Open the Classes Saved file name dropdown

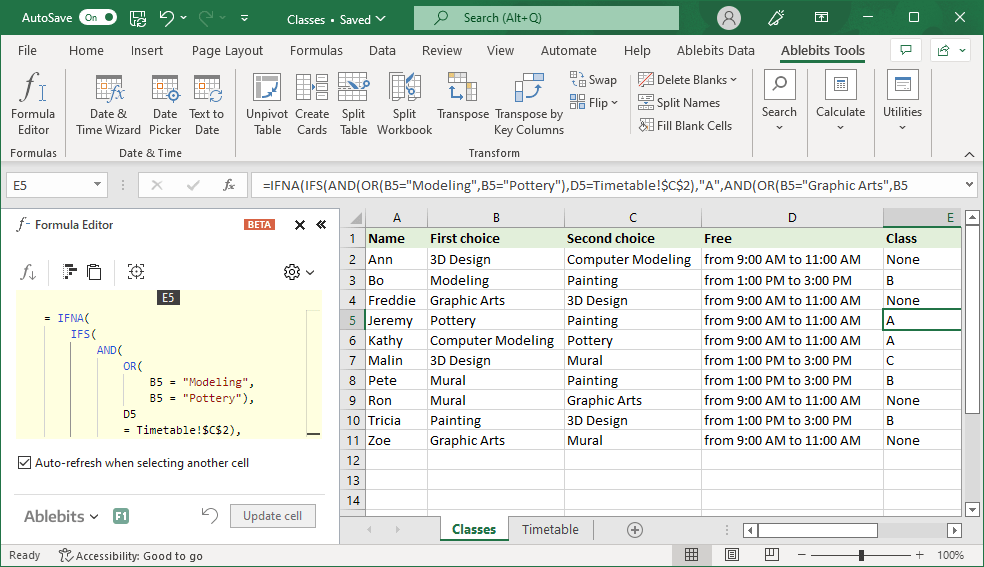(x=336, y=19)
